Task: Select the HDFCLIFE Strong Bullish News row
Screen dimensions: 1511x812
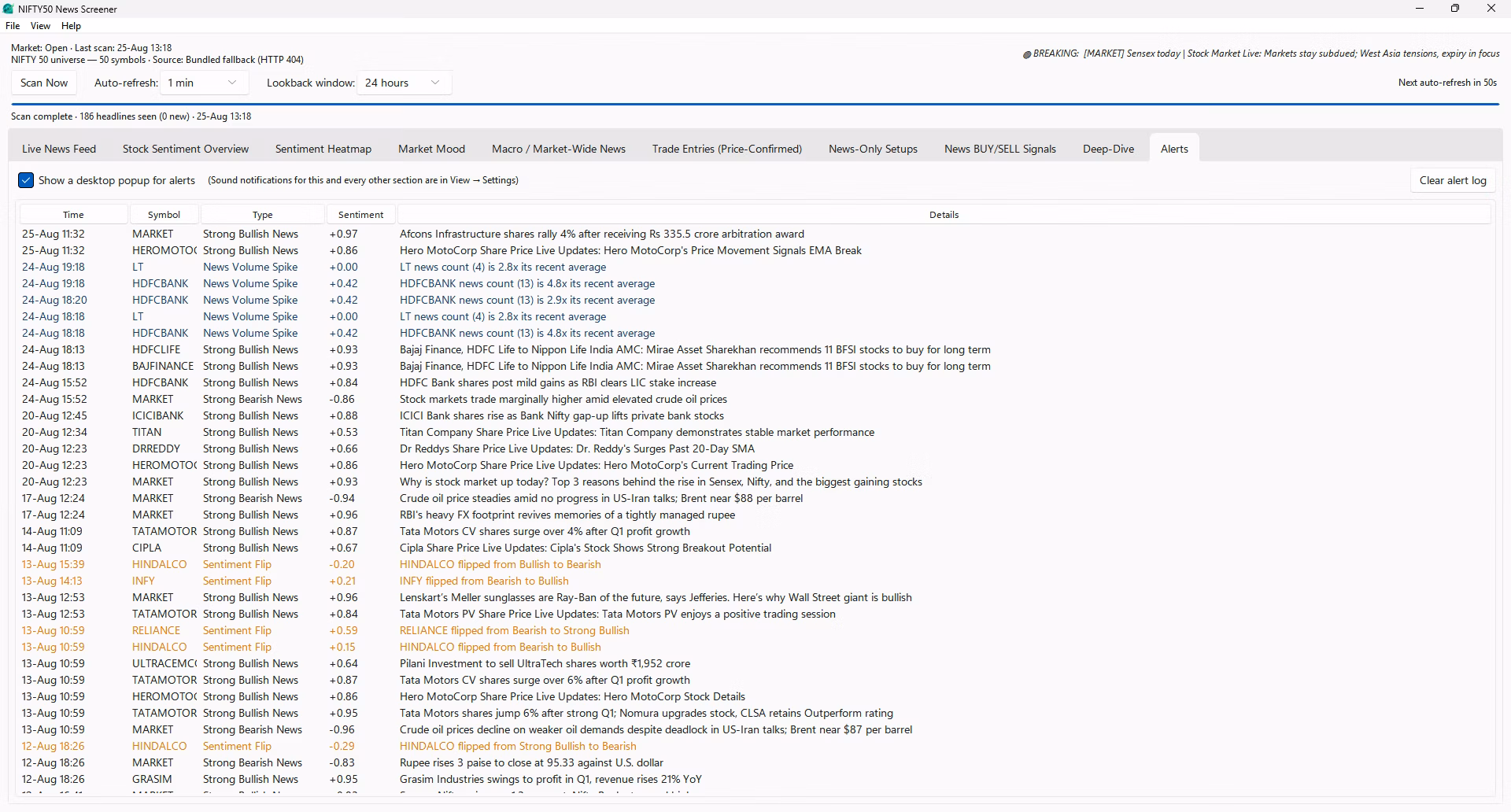Action: click(x=755, y=349)
